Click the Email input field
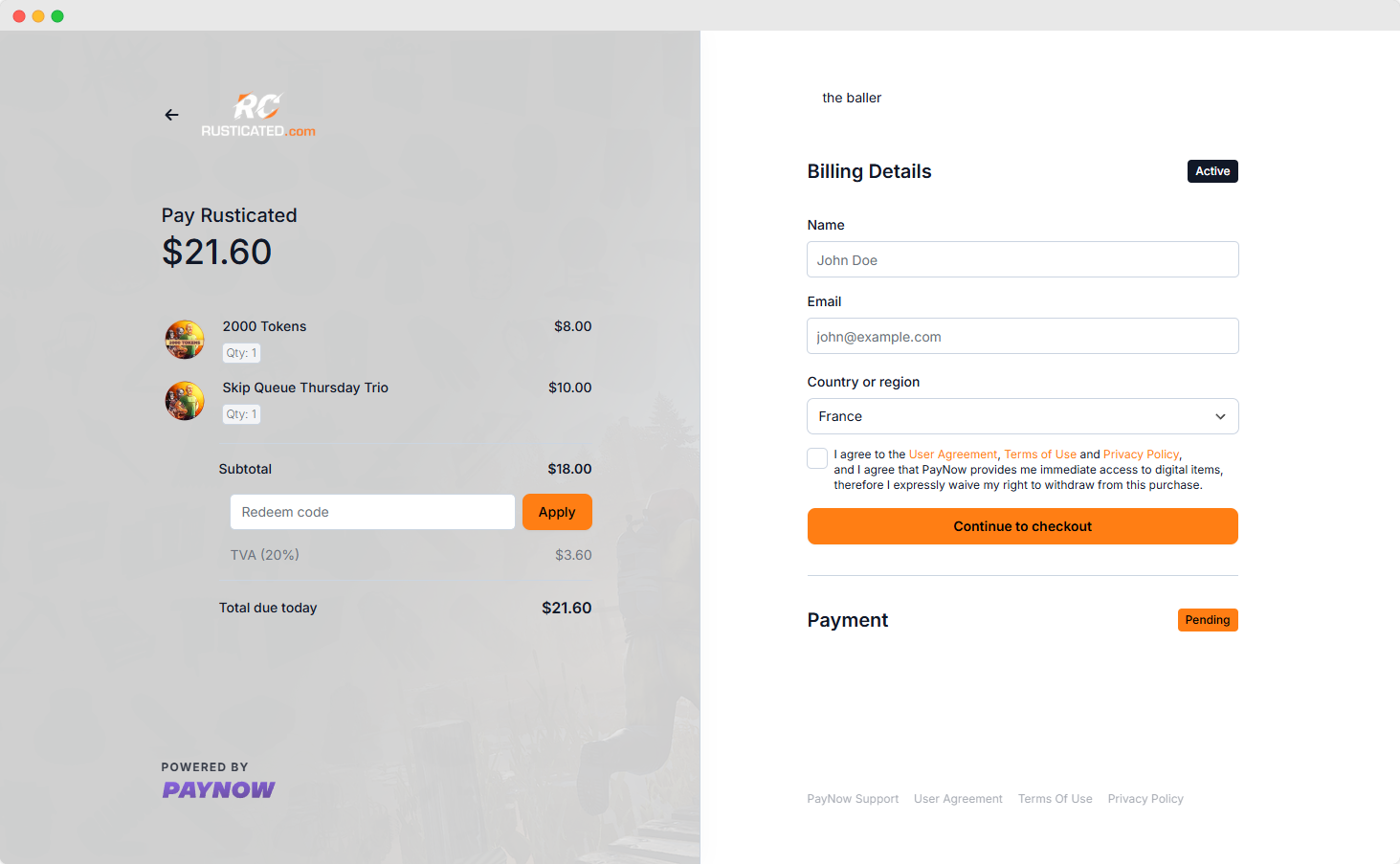 tap(1023, 336)
